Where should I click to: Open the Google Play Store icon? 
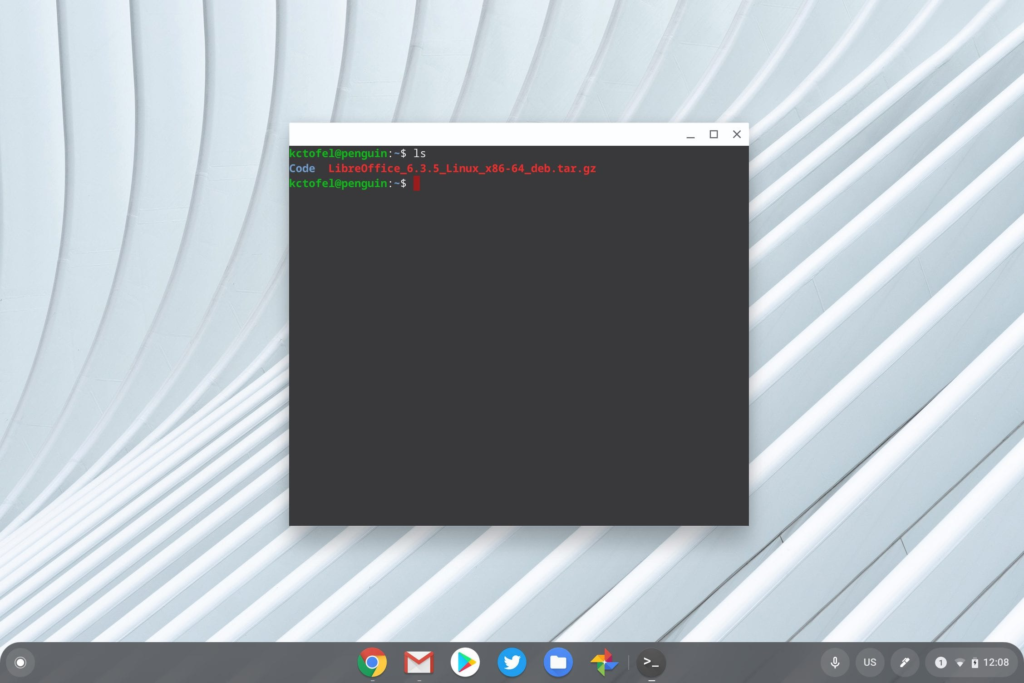[465, 662]
